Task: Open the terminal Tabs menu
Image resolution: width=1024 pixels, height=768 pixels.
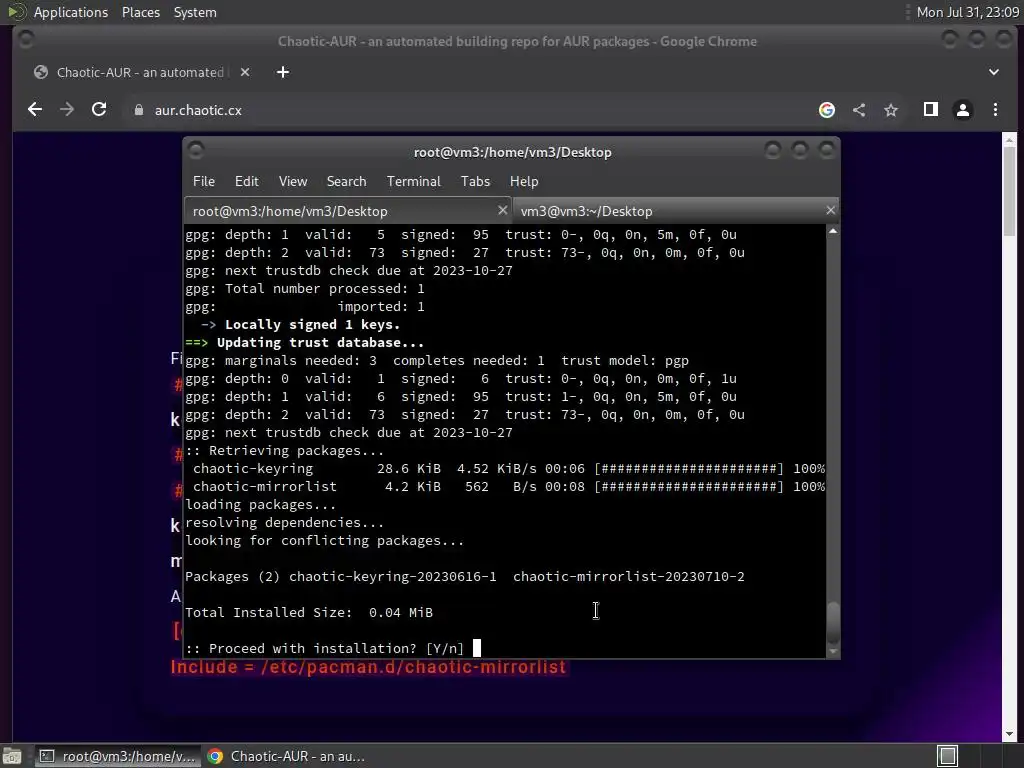Action: coord(475,181)
